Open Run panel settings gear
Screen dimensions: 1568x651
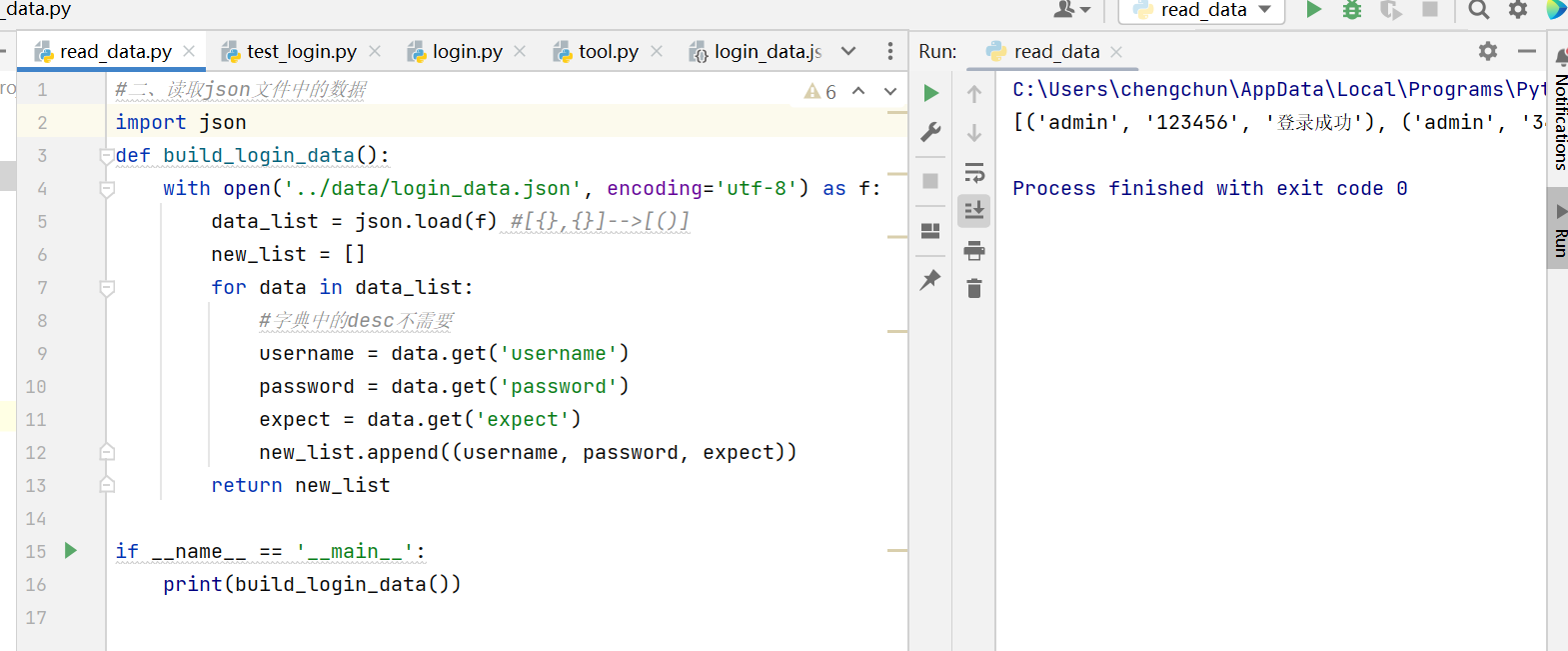tap(1488, 51)
